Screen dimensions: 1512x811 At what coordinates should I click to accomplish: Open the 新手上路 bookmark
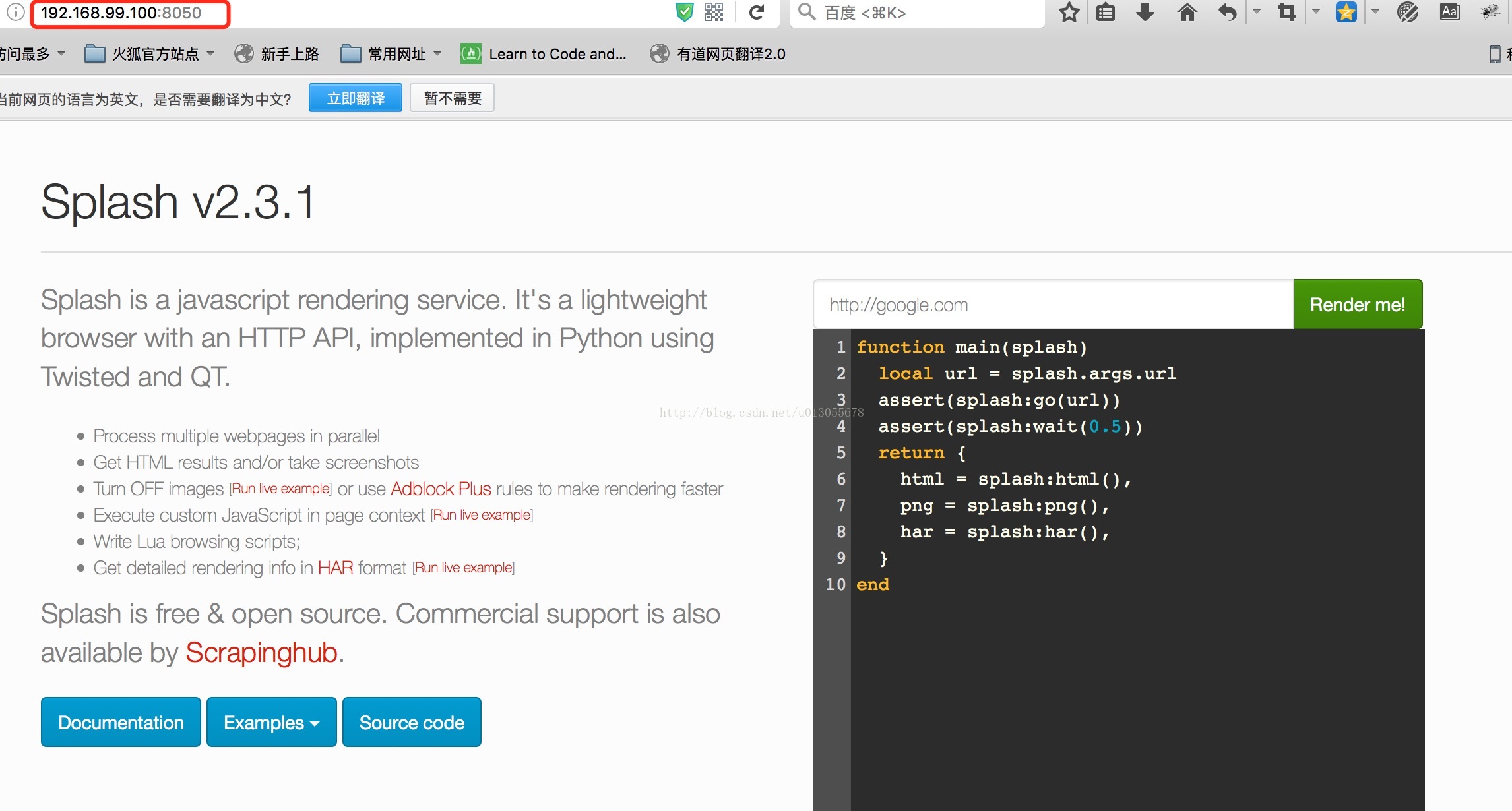tap(277, 54)
